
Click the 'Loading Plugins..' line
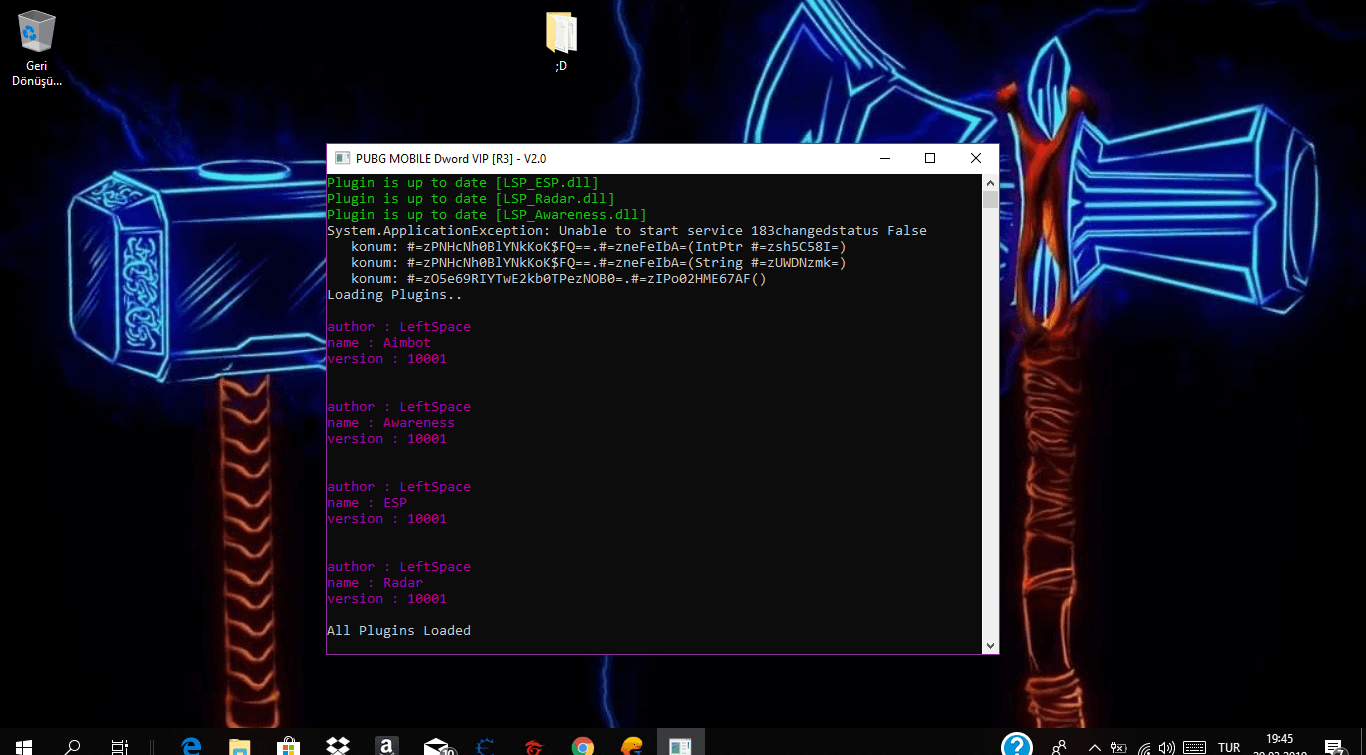tap(395, 295)
